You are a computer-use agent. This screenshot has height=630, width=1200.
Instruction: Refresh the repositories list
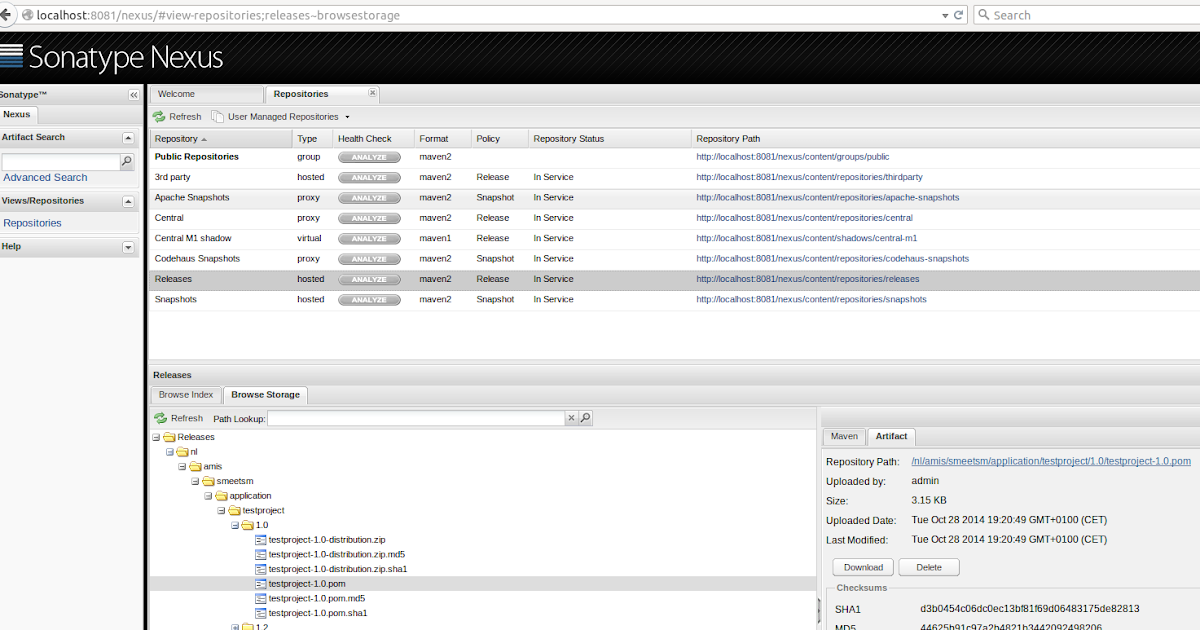point(177,117)
